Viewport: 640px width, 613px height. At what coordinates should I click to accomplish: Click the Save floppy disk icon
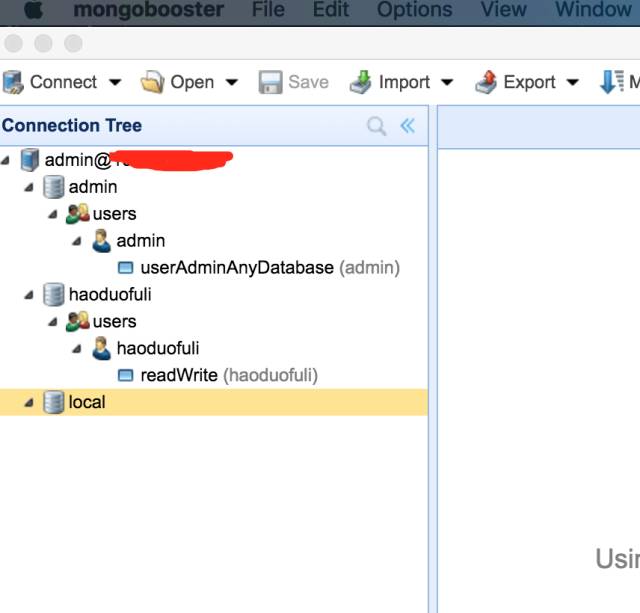(270, 82)
